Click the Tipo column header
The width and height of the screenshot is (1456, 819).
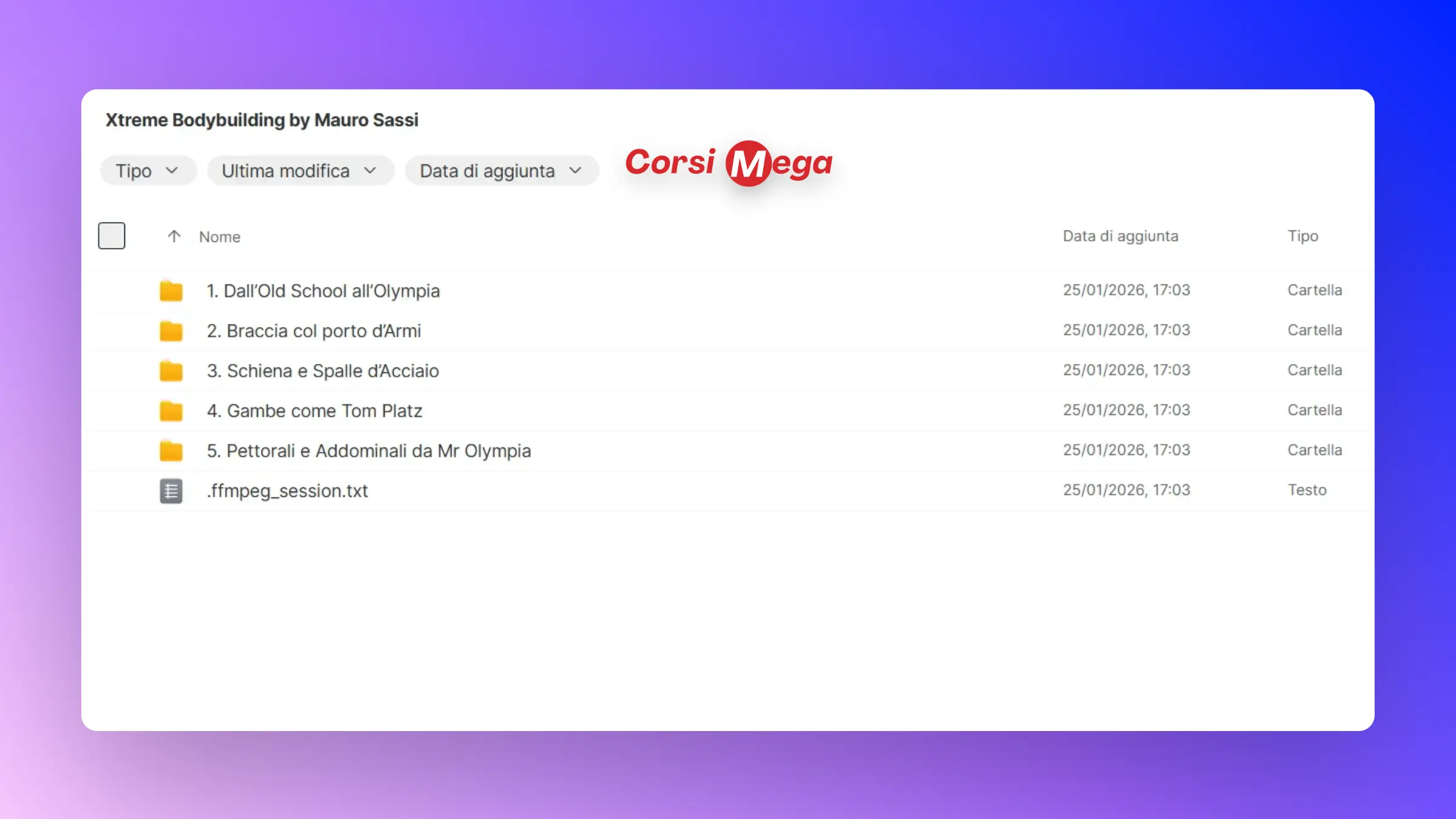tap(1303, 236)
